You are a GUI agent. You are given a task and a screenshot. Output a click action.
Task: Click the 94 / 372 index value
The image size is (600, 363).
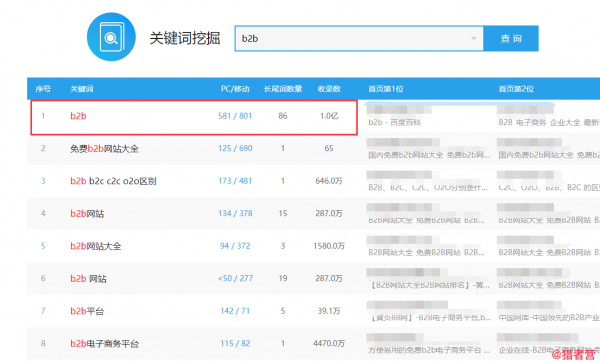(x=235, y=246)
